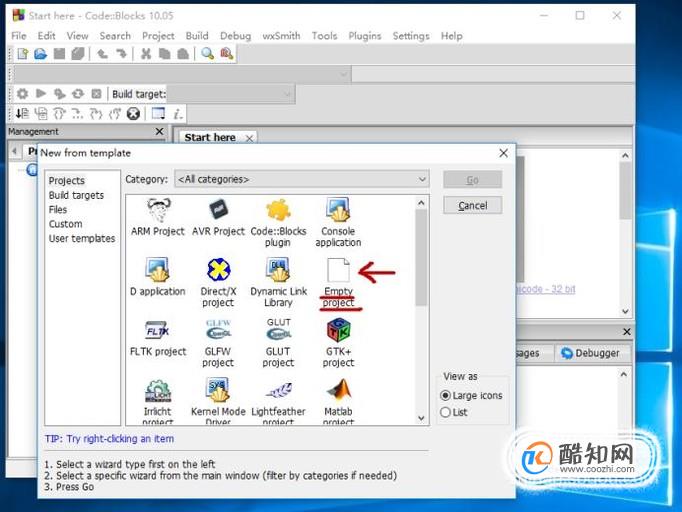Click the Cancel button
The width and height of the screenshot is (682, 512).
472,205
